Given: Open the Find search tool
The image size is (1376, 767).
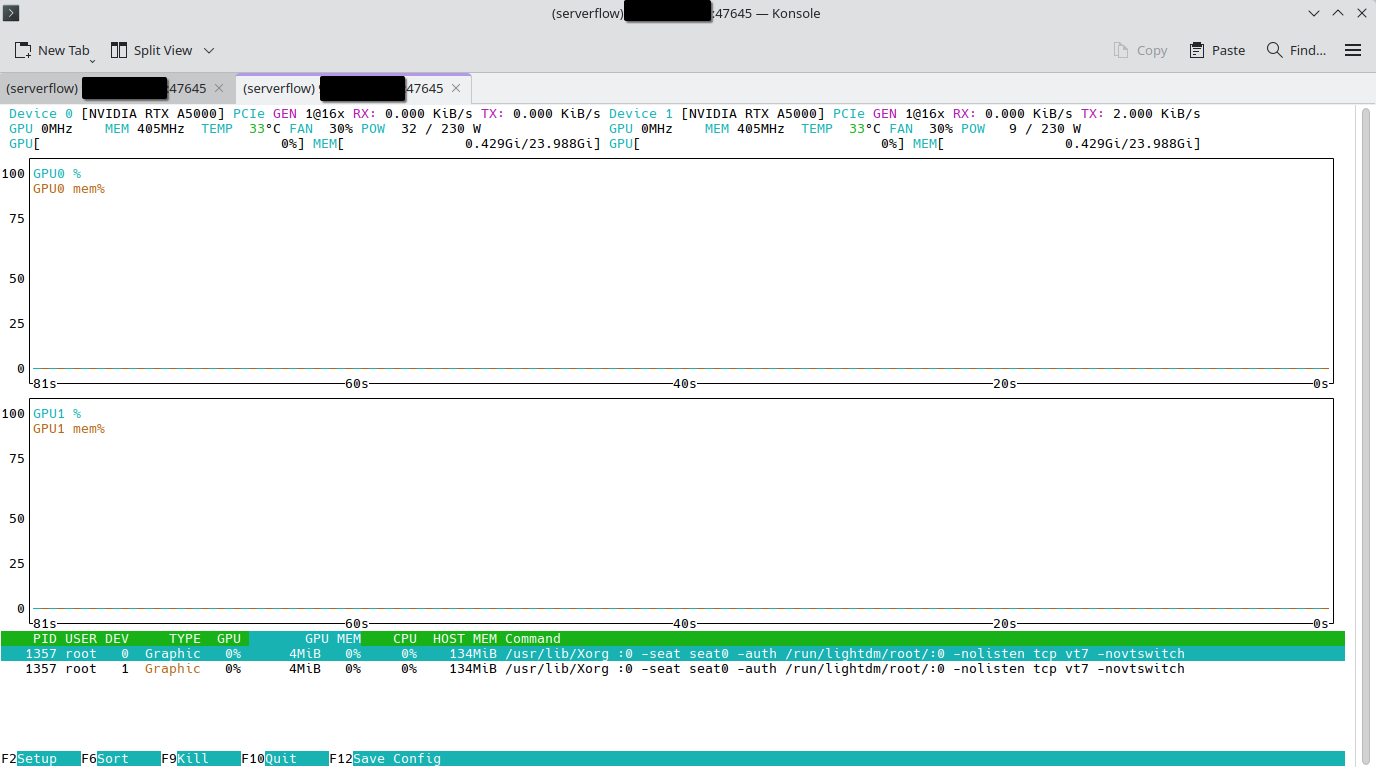Looking at the screenshot, I should tap(1296, 50).
